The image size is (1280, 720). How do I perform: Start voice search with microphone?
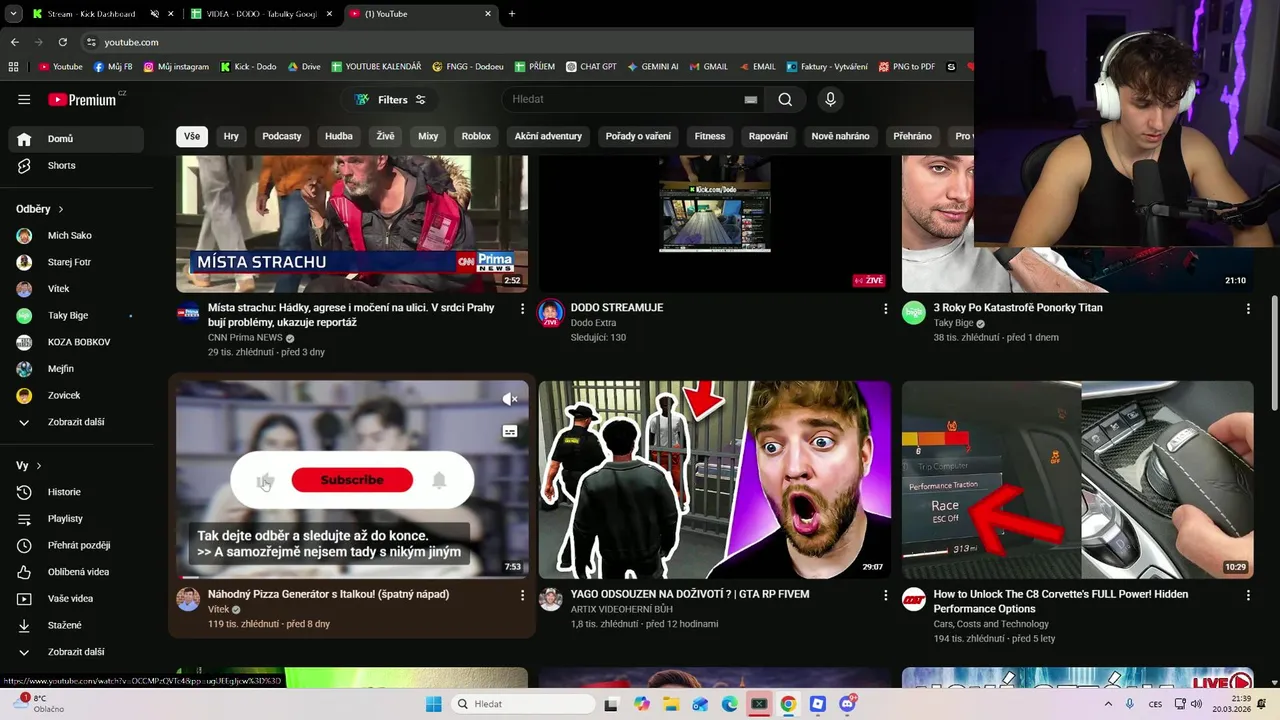pos(830,99)
